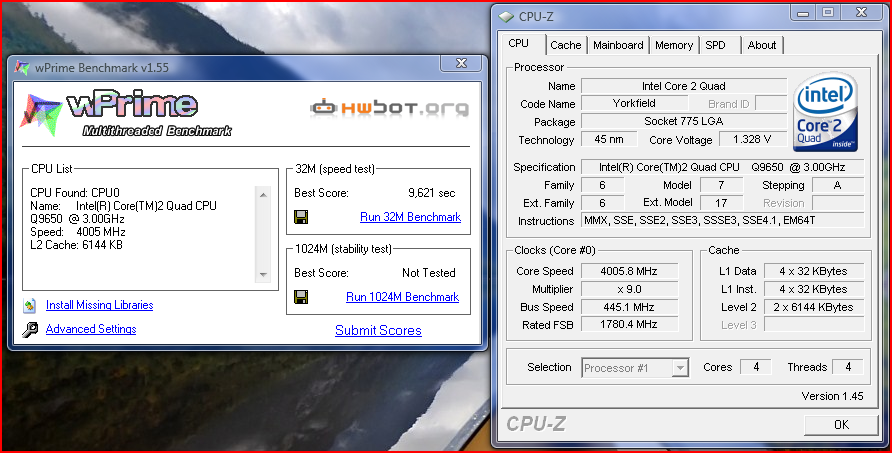
Task: Click the Package value Socket 775 LGA
Action: click(x=683, y=121)
